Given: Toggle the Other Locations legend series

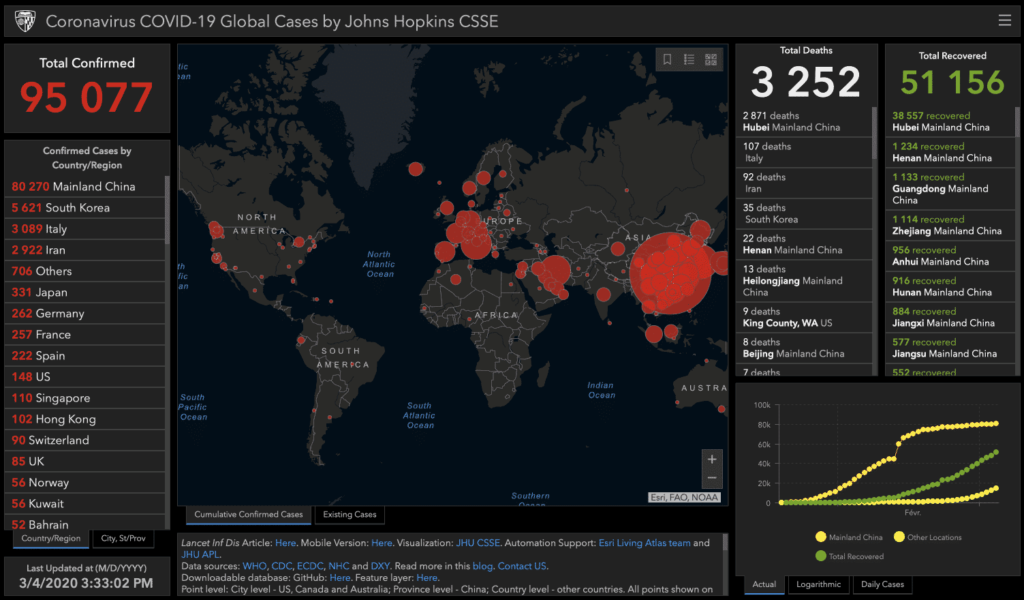Looking at the screenshot, I should 928,537.
